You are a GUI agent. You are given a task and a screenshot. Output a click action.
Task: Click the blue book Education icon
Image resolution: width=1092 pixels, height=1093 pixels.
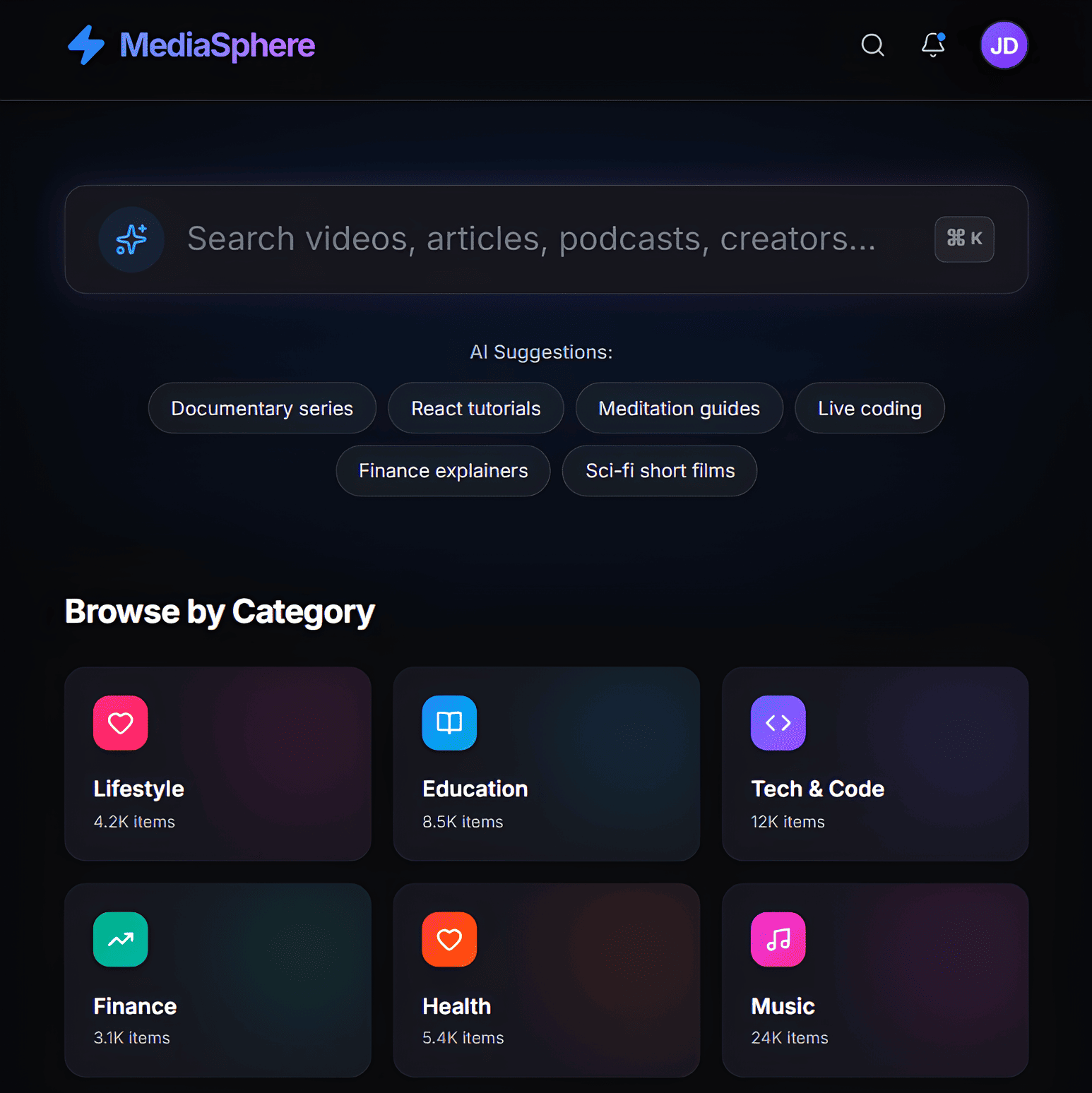[449, 723]
